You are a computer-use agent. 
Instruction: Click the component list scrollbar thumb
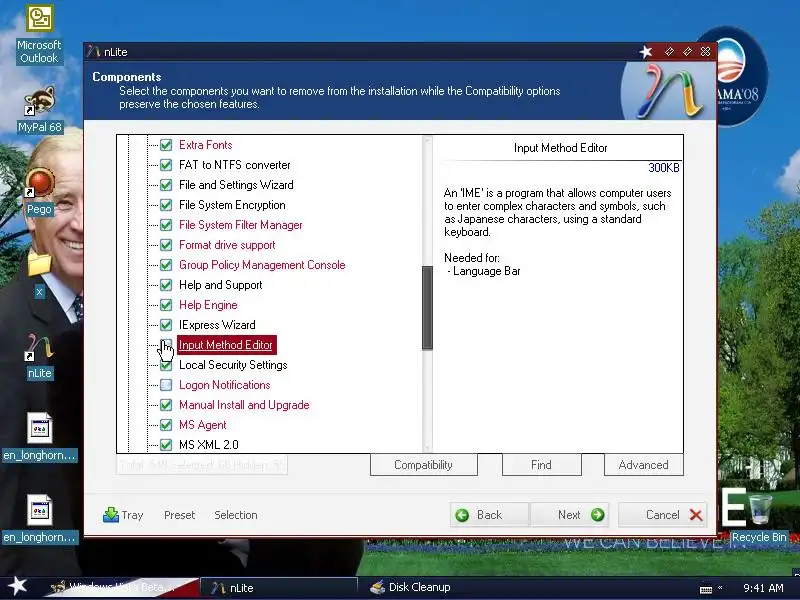428,308
